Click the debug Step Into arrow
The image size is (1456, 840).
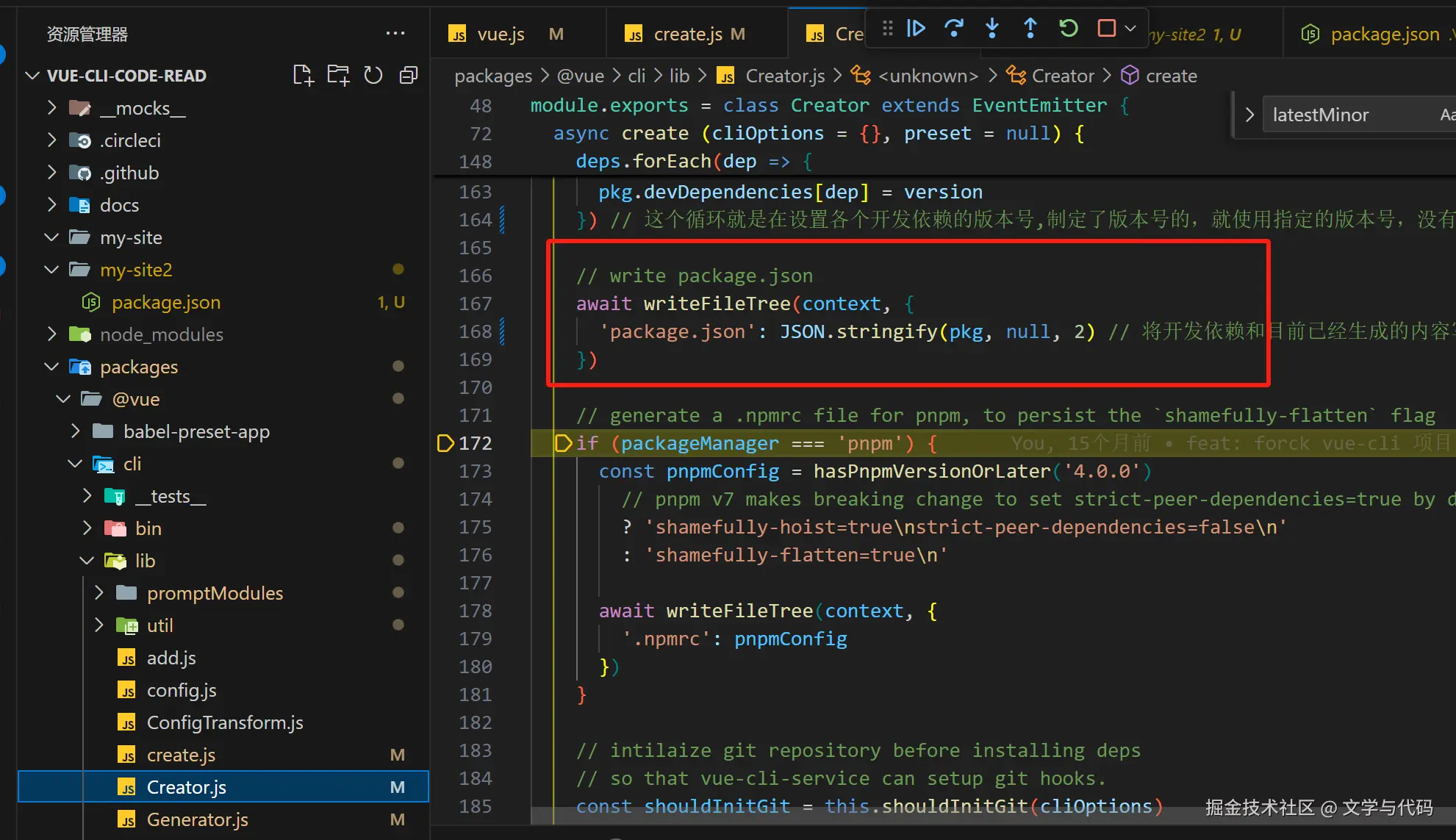pos(992,29)
